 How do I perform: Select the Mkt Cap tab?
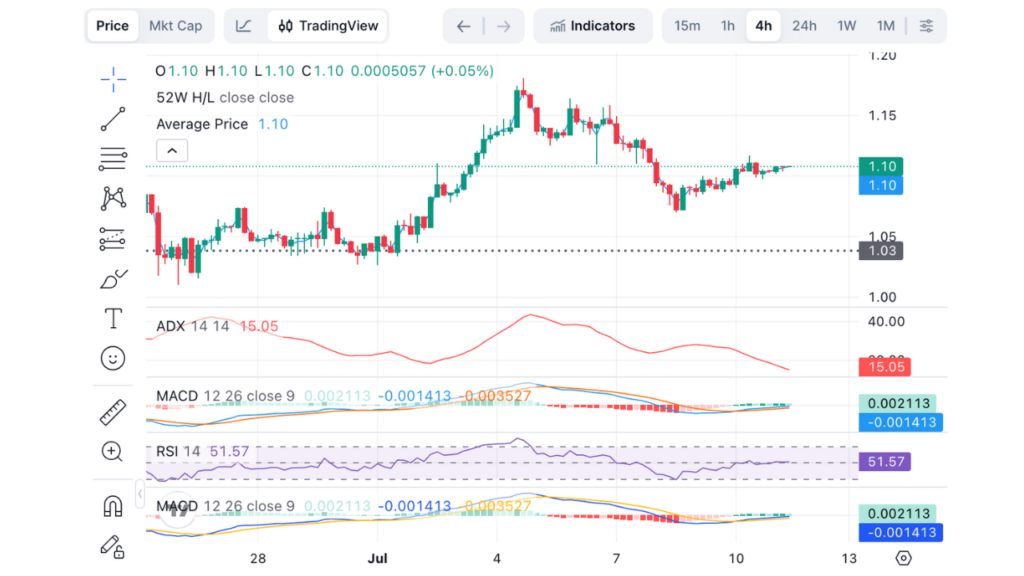pyautogui.click(x=176, y=26)
